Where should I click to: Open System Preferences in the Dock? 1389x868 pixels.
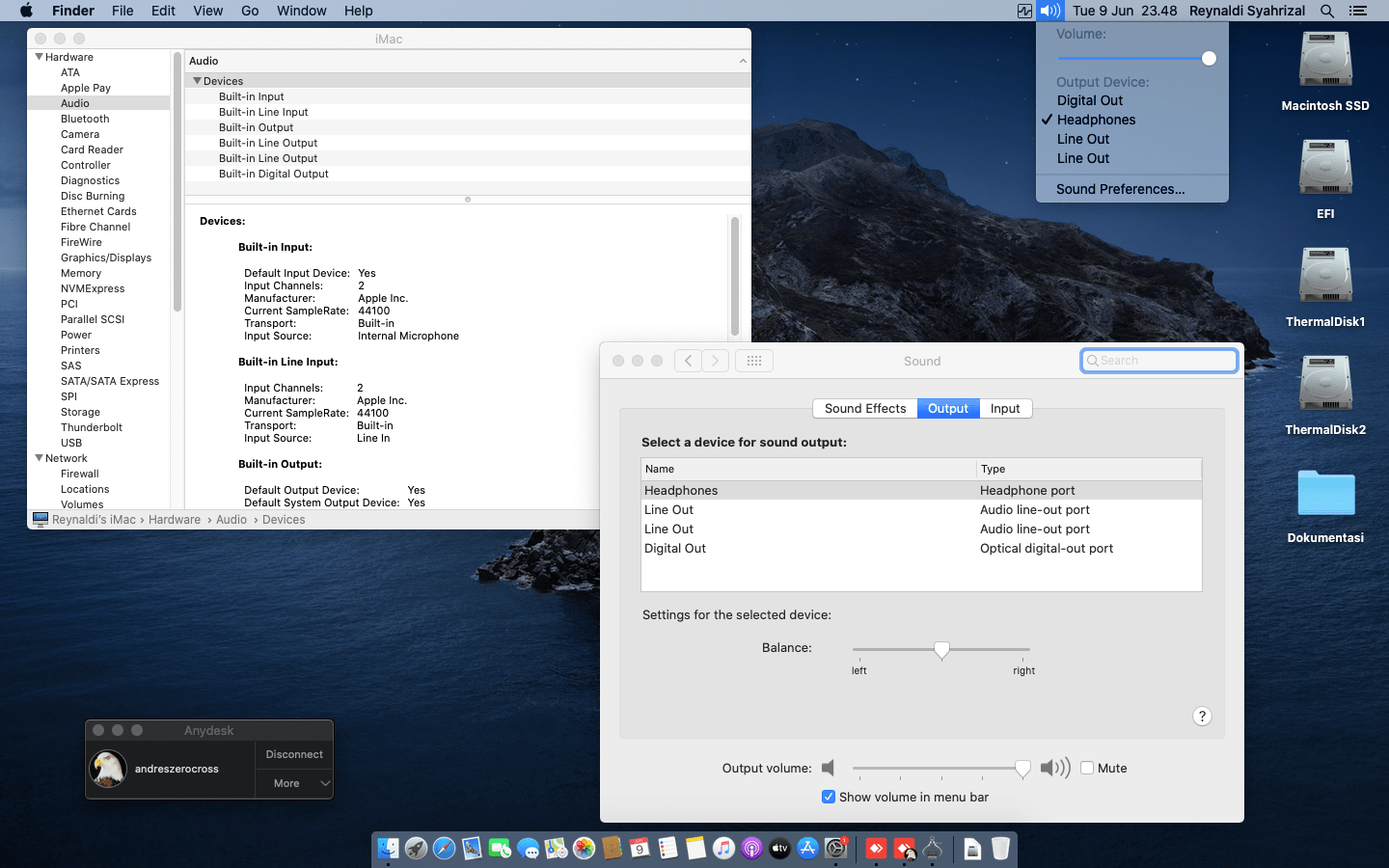coord(835,848)
